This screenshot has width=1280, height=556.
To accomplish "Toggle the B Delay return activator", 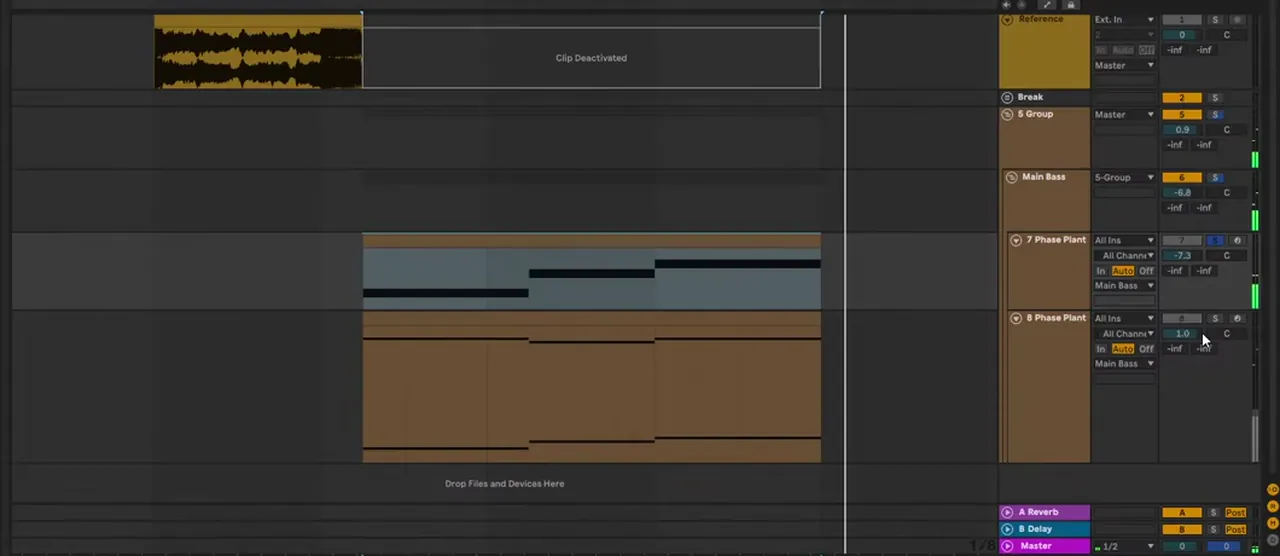I will coord(1182,530).
